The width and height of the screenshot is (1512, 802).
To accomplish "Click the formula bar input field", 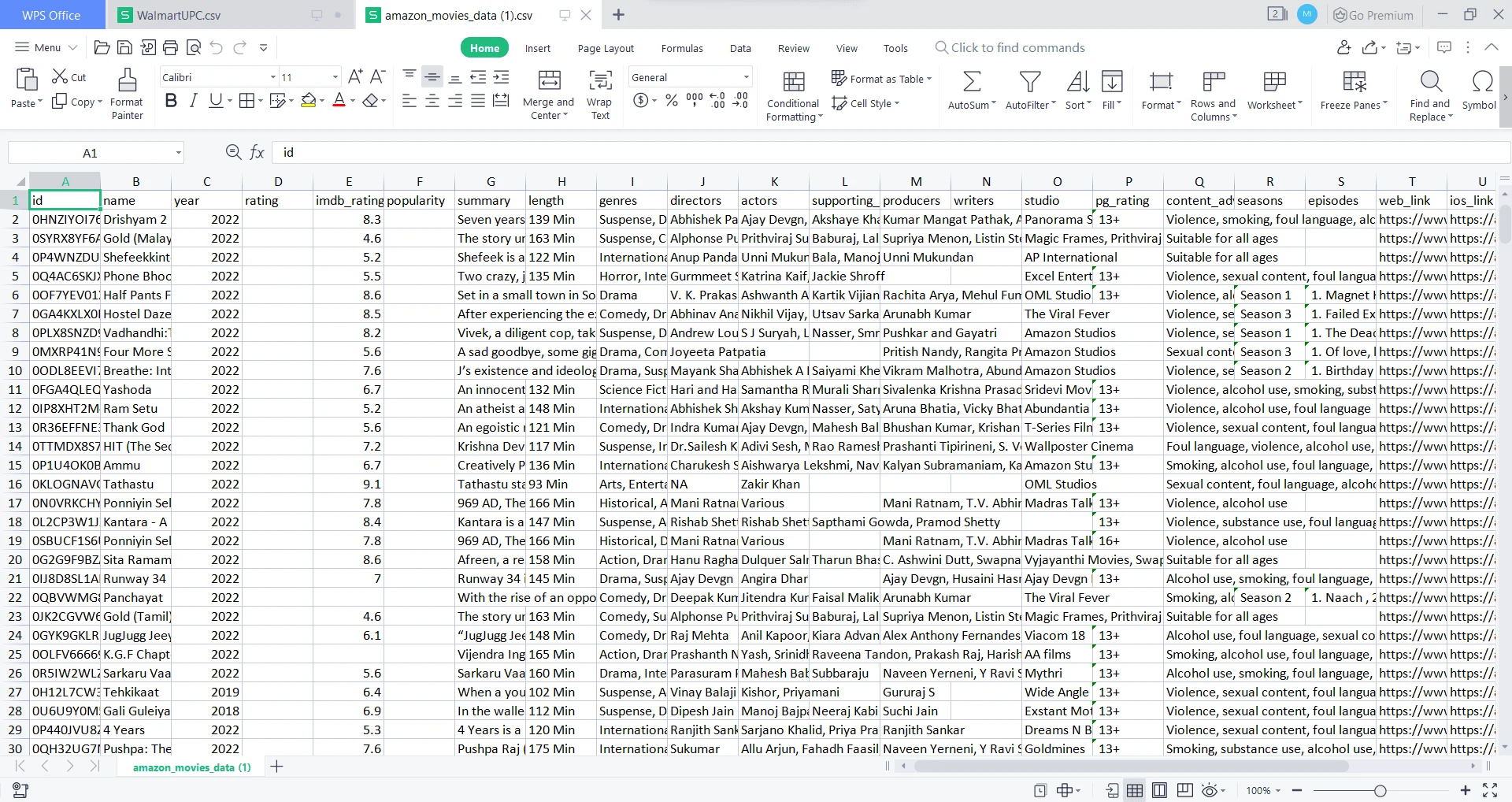I will (x=890, y=152).
